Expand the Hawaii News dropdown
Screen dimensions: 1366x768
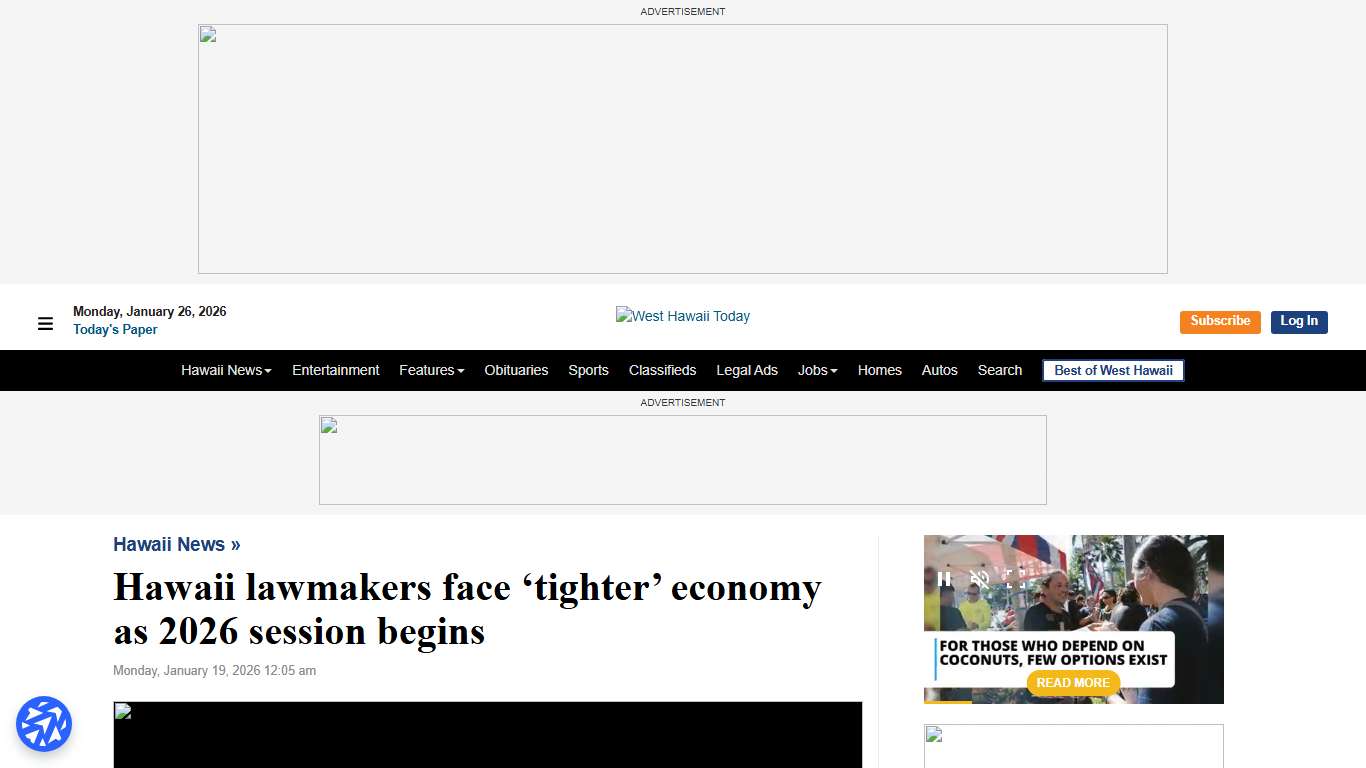click(226, 370)
